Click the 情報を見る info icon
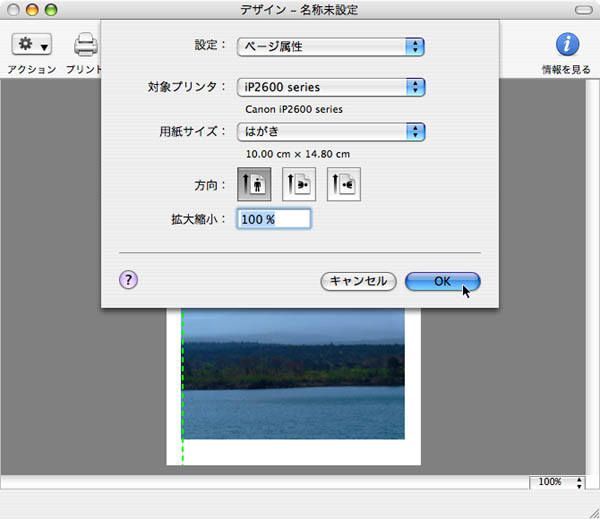This screenshot has width=600, height=519. pyautogui.click(x=567, y=45)
